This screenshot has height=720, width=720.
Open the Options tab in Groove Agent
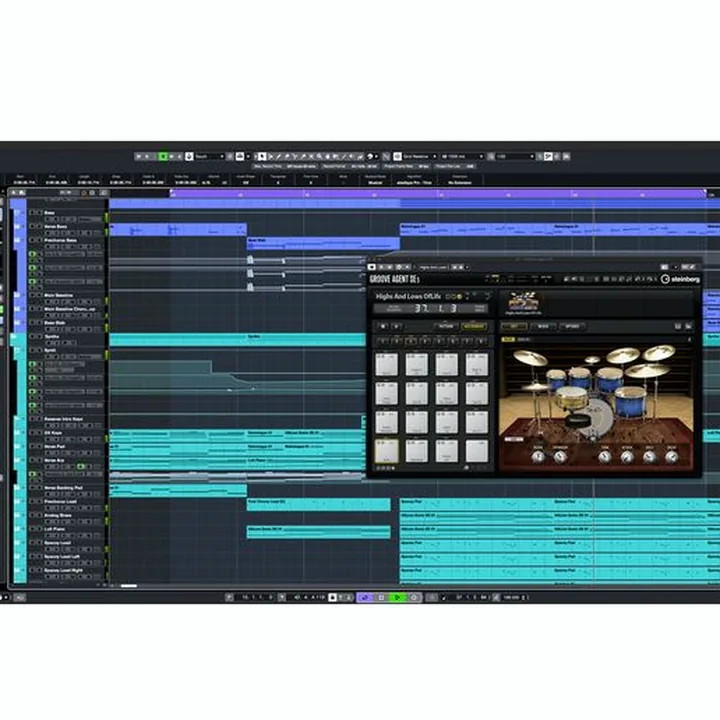[572, 326]
